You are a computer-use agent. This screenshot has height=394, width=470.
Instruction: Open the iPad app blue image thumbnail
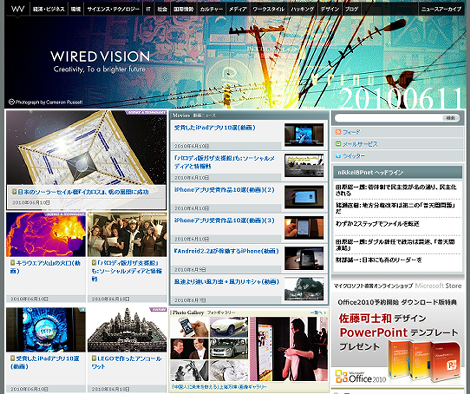click(46, 329)
